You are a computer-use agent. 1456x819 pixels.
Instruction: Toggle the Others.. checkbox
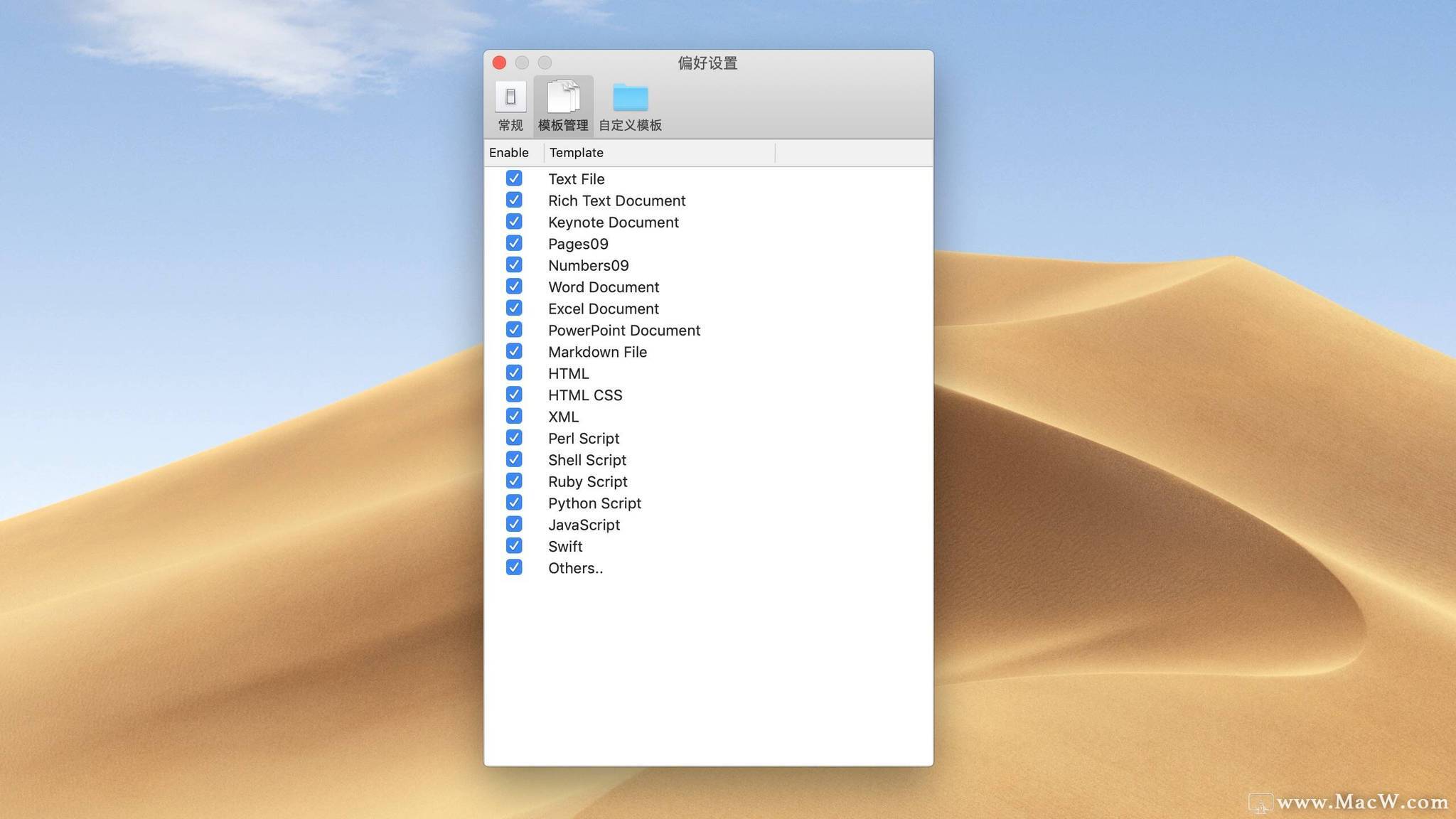(x=514, y=567)
